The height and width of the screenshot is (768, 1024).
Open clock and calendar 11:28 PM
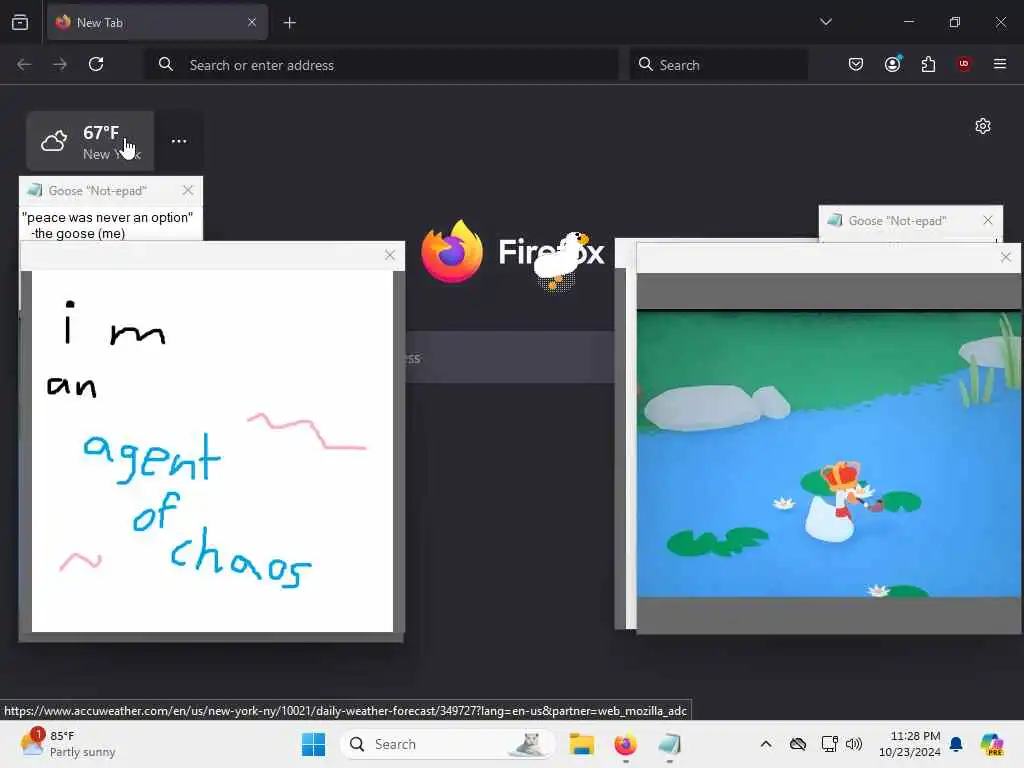click(x=909, y=744)
